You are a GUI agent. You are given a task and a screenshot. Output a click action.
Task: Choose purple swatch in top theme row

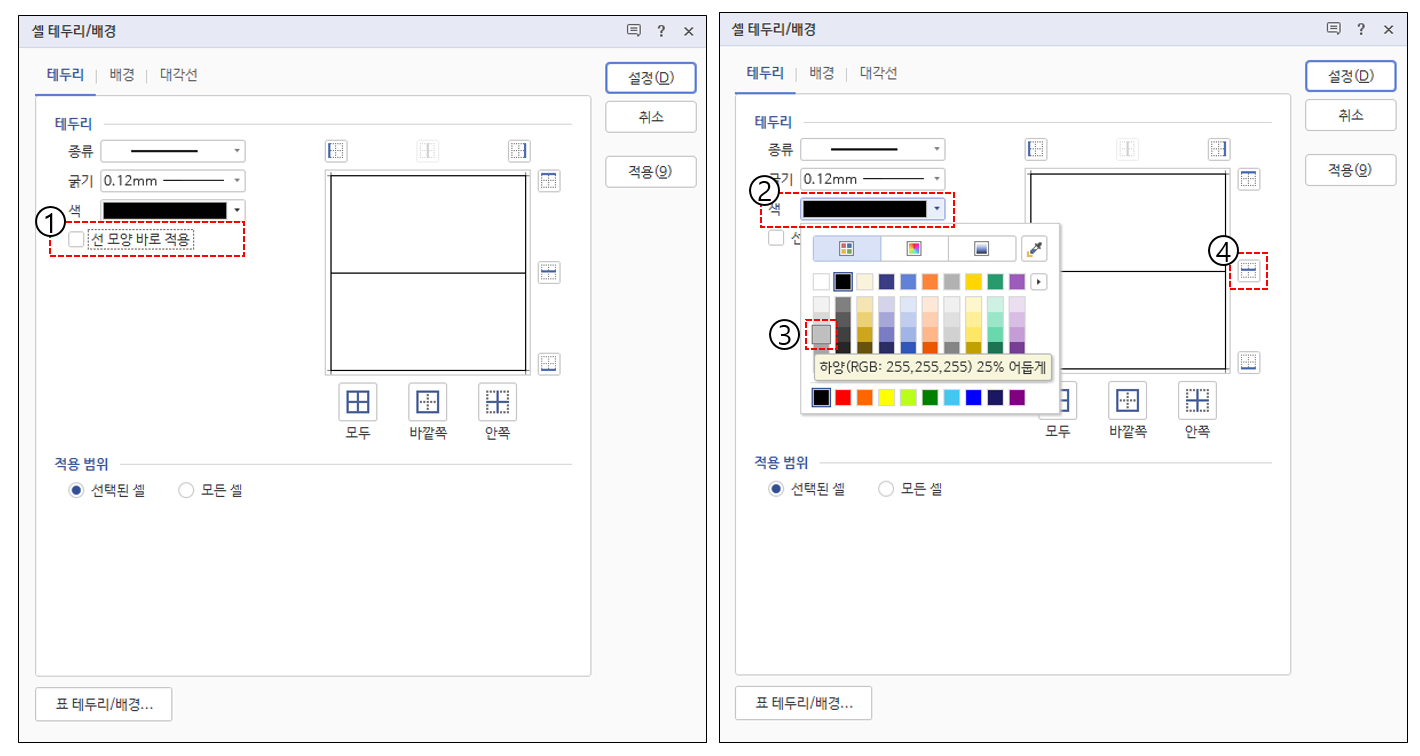(1017, 282)
